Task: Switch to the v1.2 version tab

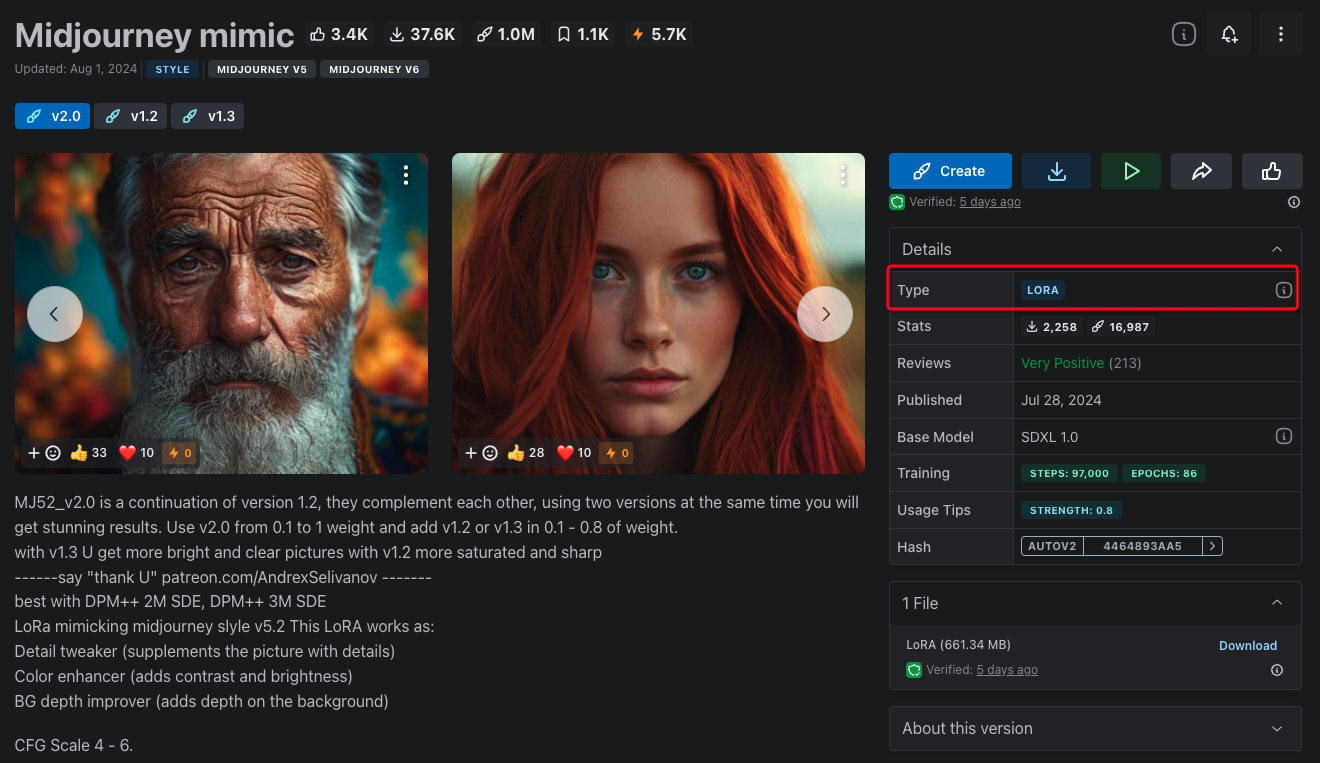Action: pyautogui.click(x=132, y=116)
